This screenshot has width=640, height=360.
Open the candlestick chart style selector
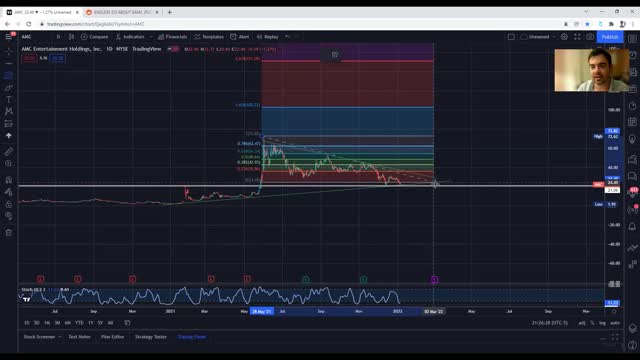click(71, 37)
